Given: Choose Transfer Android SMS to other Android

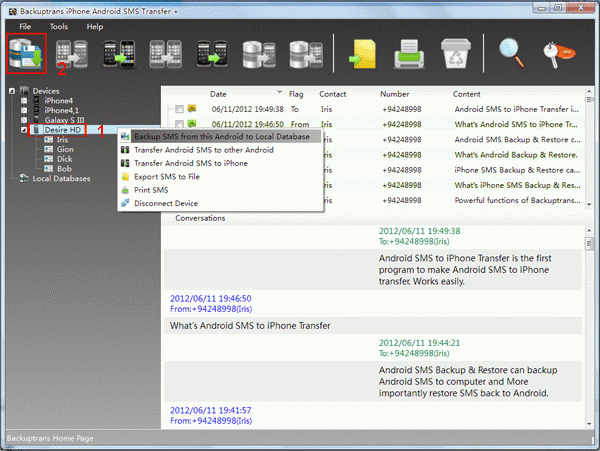Looking at the screenshot, I should pyautogui.click(x=220, y=150).
